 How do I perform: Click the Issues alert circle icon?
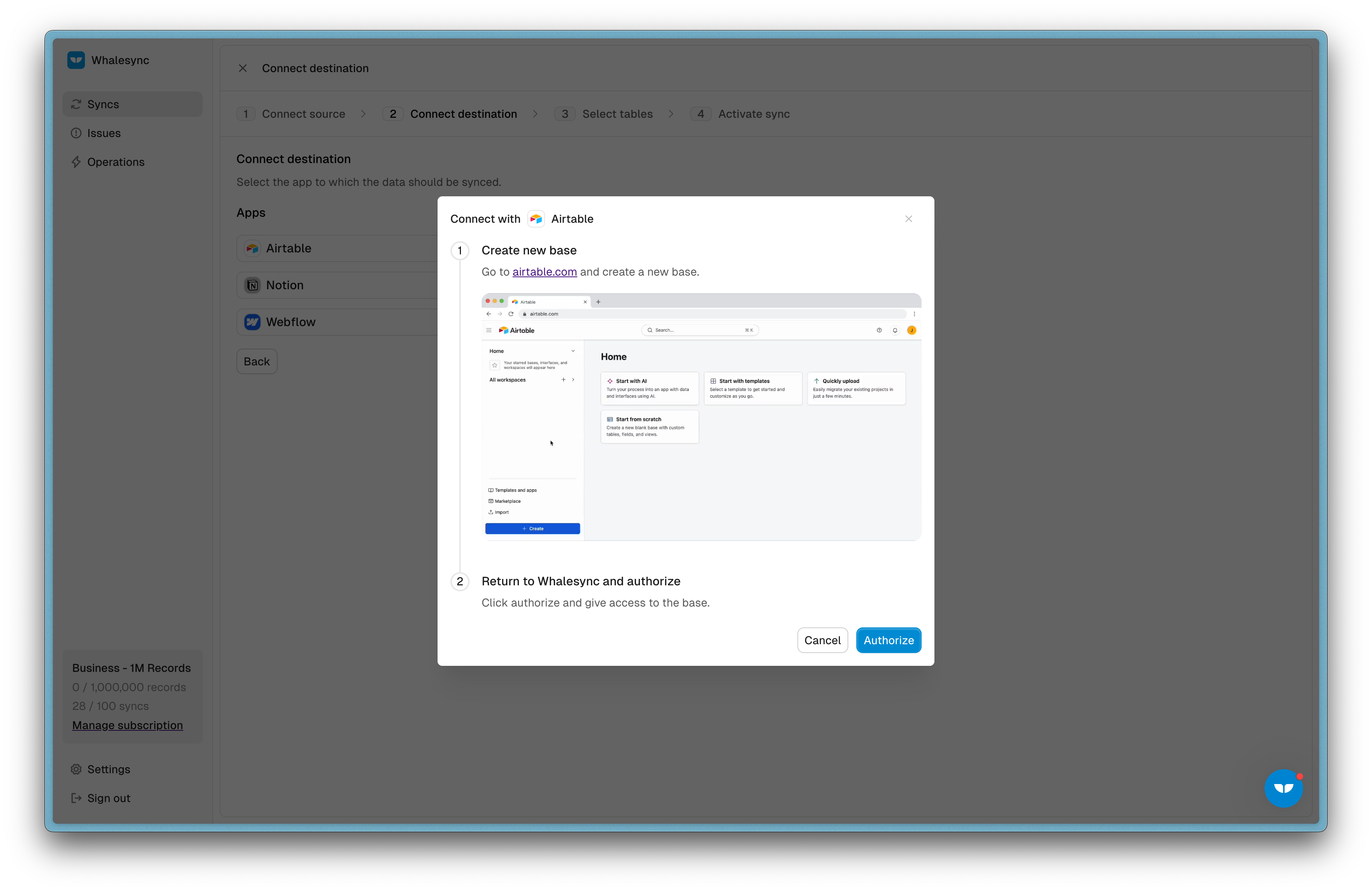76,133
